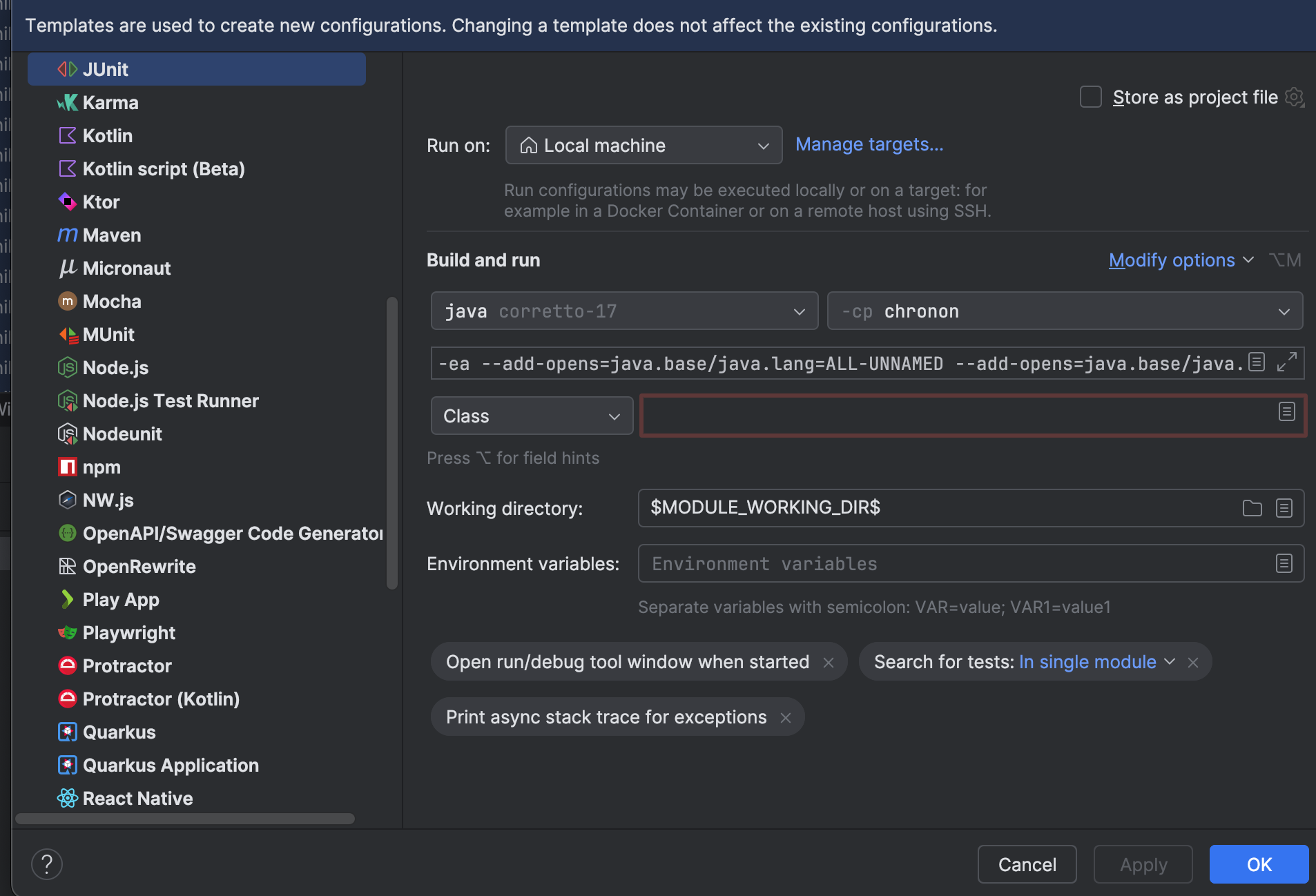The width and height of the screenshot is (1316, 896).
Task: Select Protractor template in the list
Action: click(x=197, y=665)
